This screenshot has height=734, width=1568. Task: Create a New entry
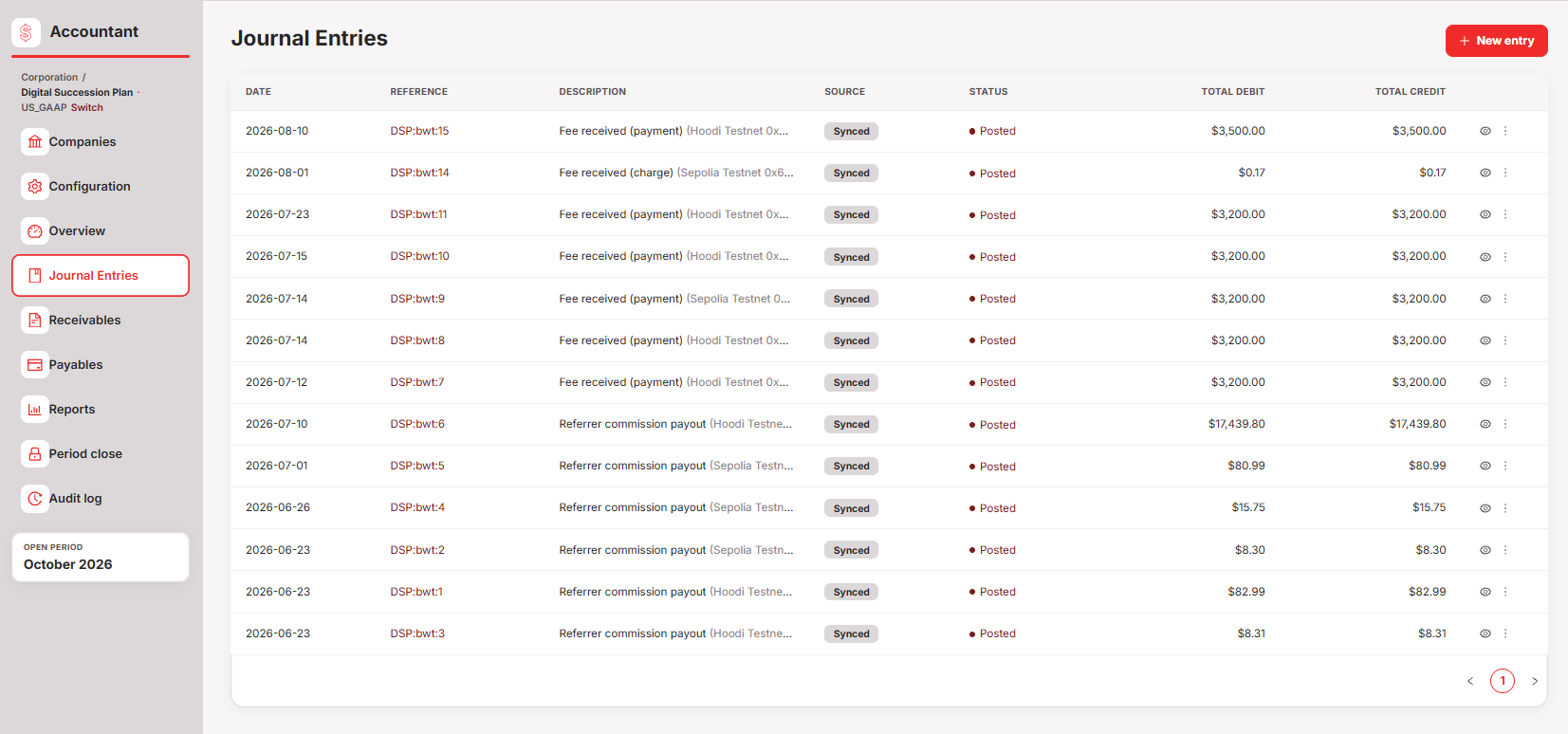point(1496,41)
